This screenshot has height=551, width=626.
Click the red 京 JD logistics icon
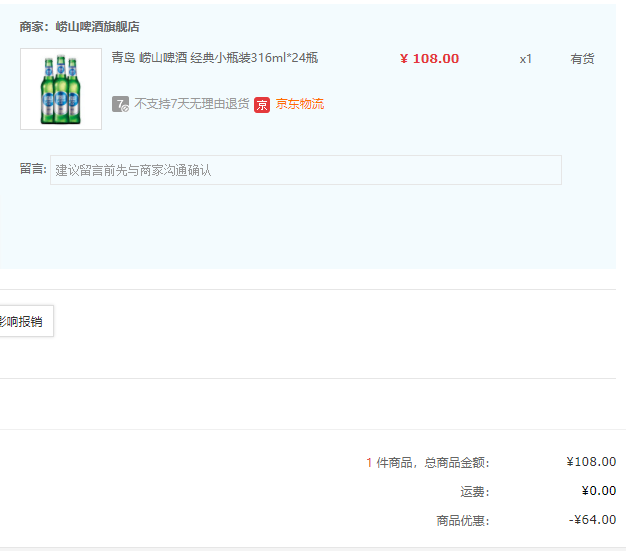point(262,105)
